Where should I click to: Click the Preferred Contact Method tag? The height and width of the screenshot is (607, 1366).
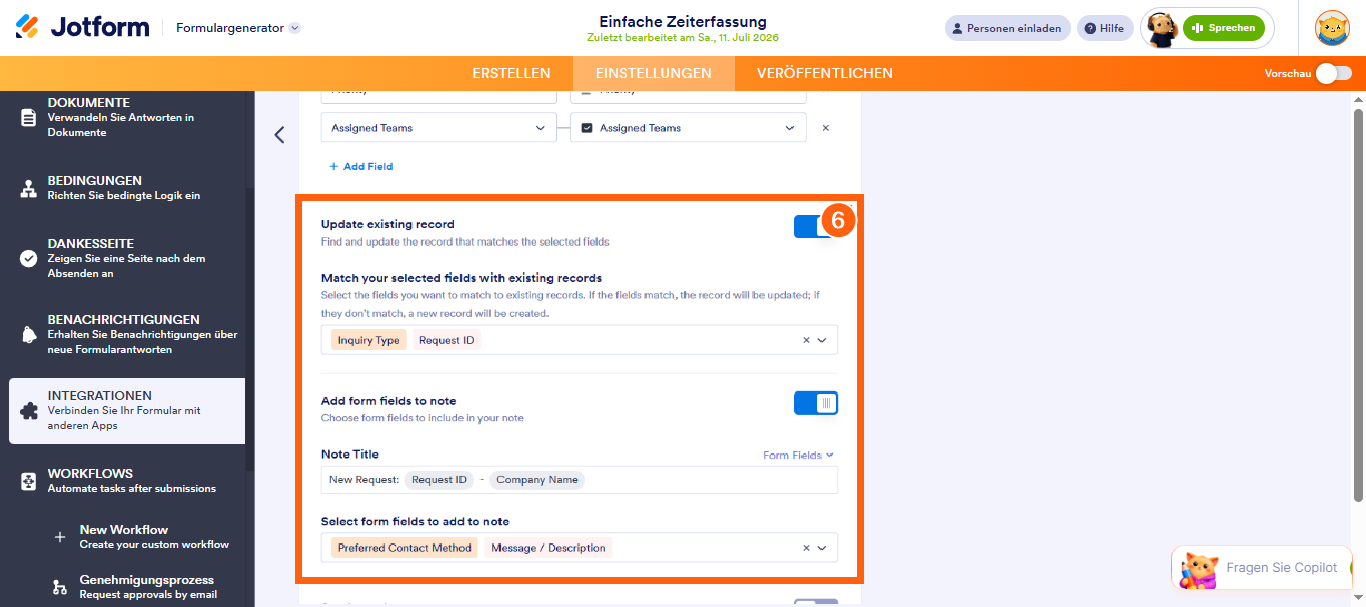404,548
